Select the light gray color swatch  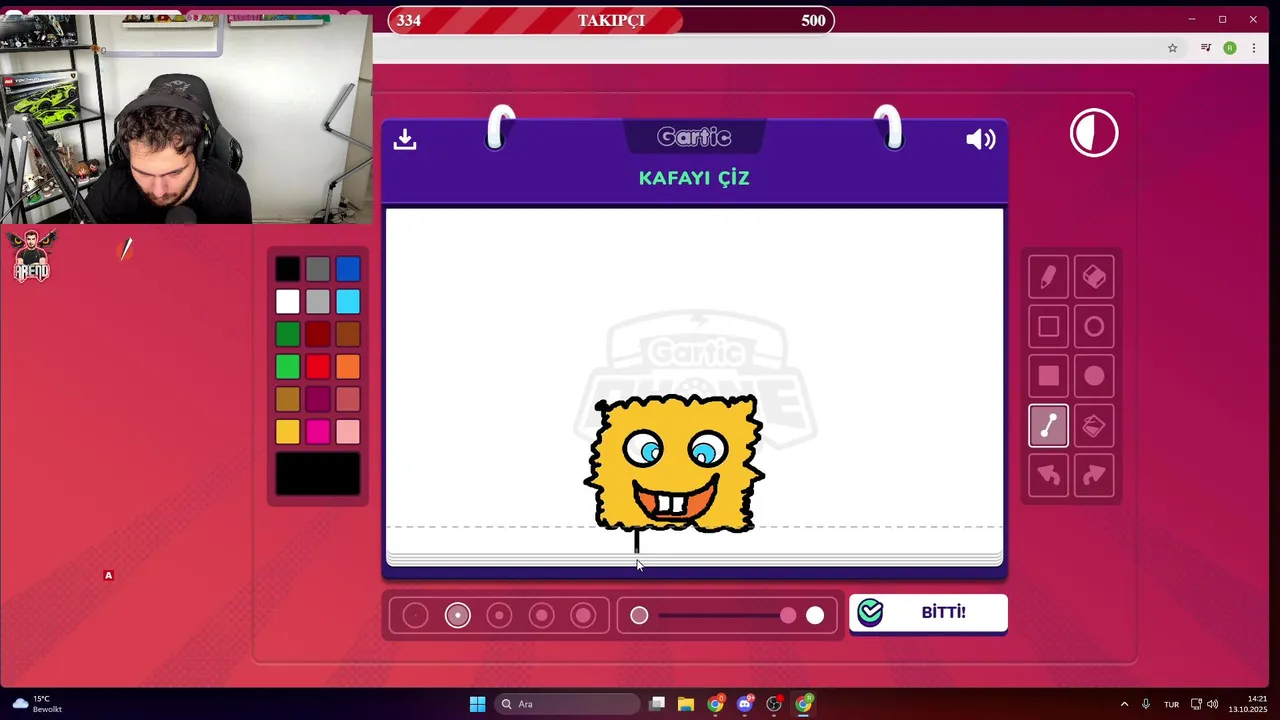point(318,302)
